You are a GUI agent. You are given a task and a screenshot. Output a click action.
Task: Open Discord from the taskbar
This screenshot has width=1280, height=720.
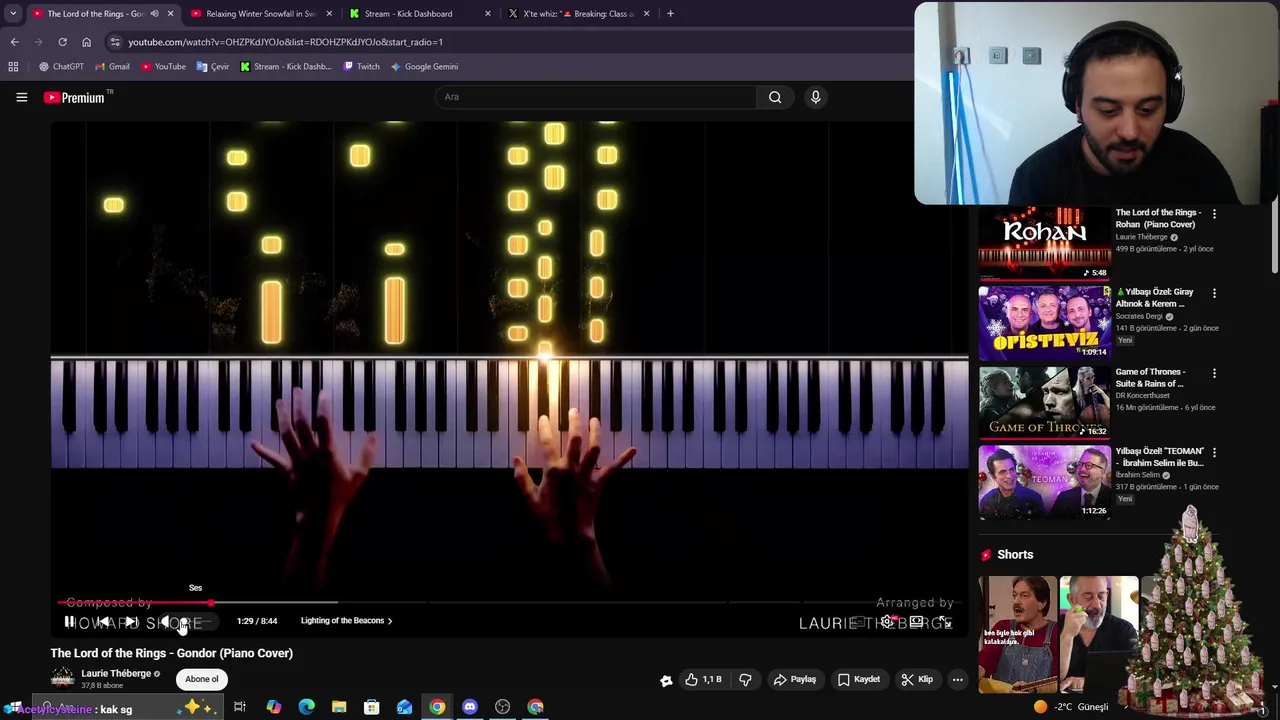click(470, 707)
